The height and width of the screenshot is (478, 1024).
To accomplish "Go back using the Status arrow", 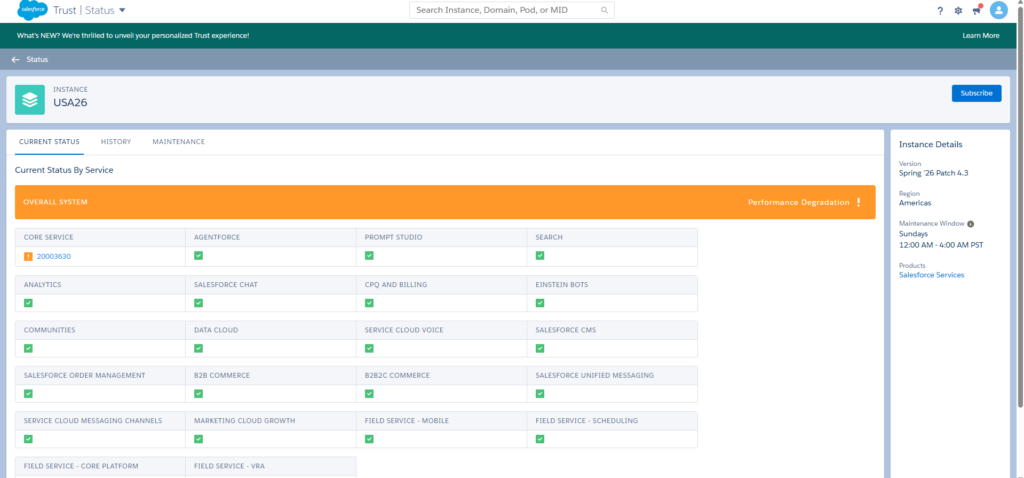I will tap(16, 59).
